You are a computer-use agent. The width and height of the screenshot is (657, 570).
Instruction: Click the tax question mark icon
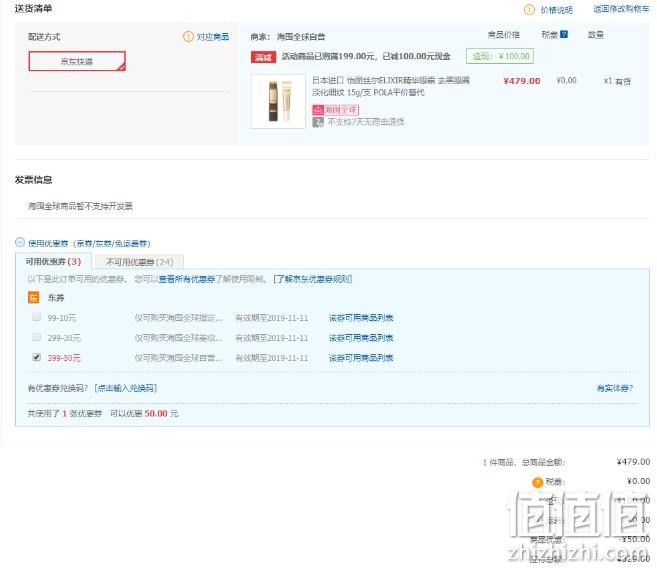[564, 34]
